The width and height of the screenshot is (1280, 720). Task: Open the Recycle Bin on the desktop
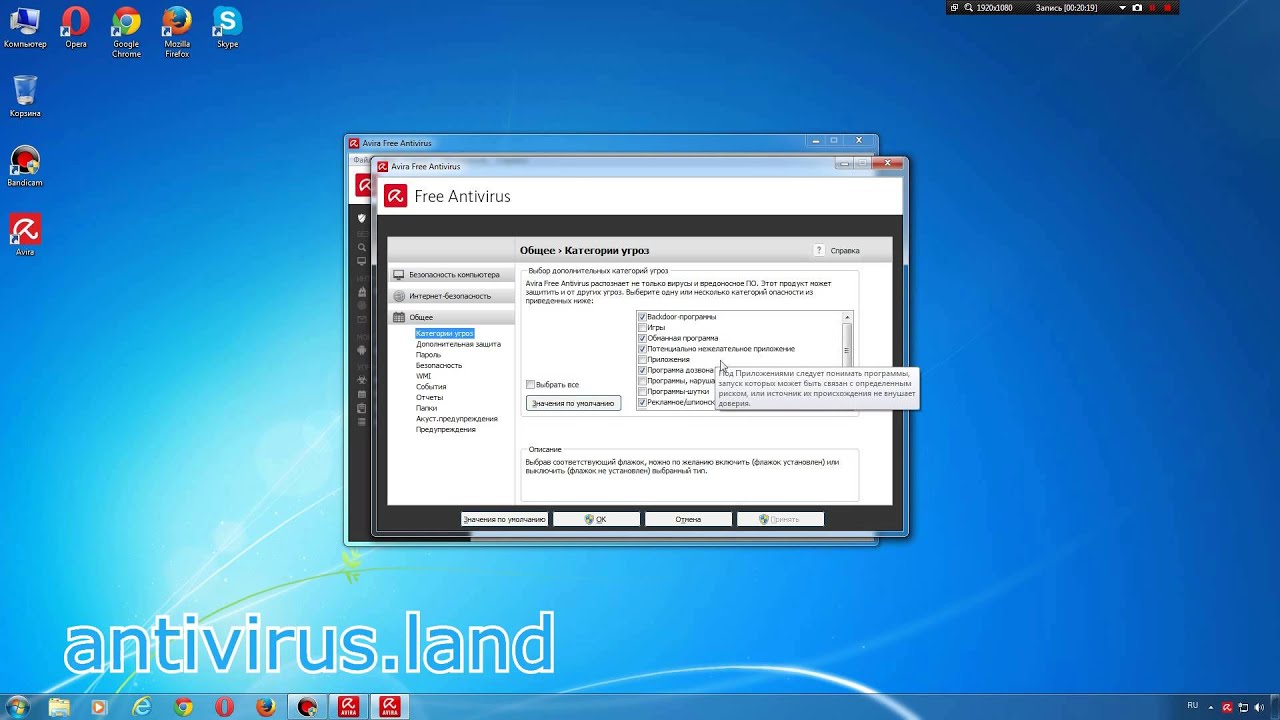coord(25,96)
